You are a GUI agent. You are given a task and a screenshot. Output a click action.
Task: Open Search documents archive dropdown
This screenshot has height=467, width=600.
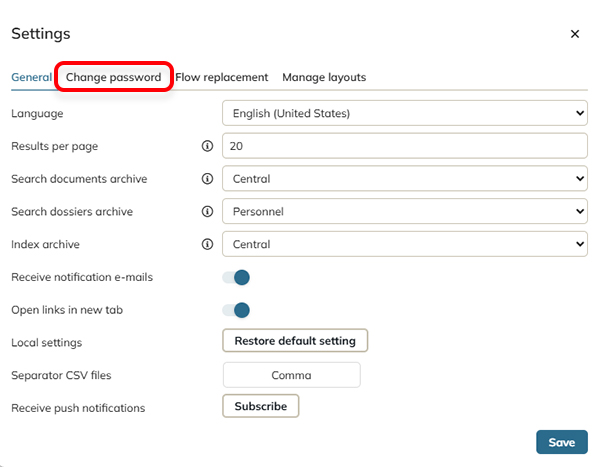tap(405, 178)
